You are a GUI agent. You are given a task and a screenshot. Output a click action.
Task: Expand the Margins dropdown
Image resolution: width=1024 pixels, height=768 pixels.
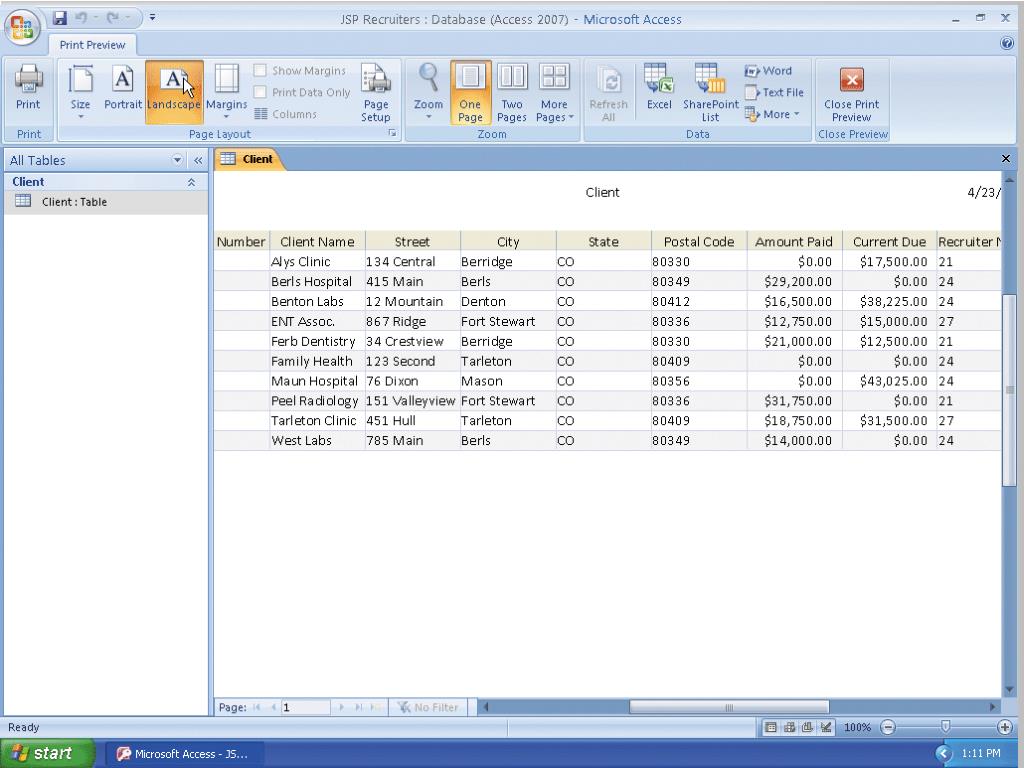(x=227, y=91)
